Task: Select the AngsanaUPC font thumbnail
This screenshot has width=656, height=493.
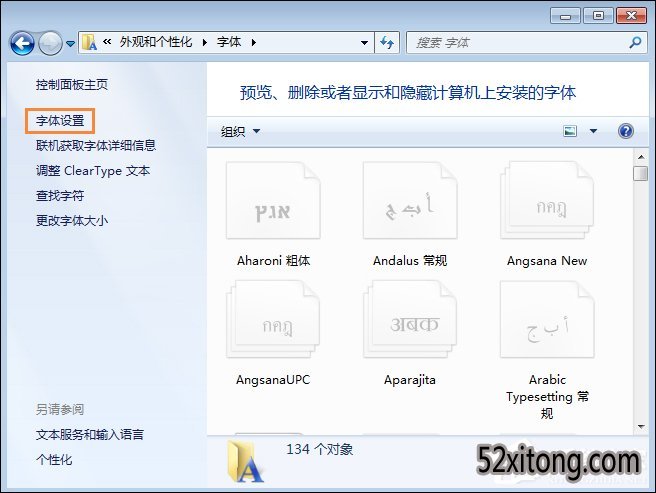Action: click(273, 319)
